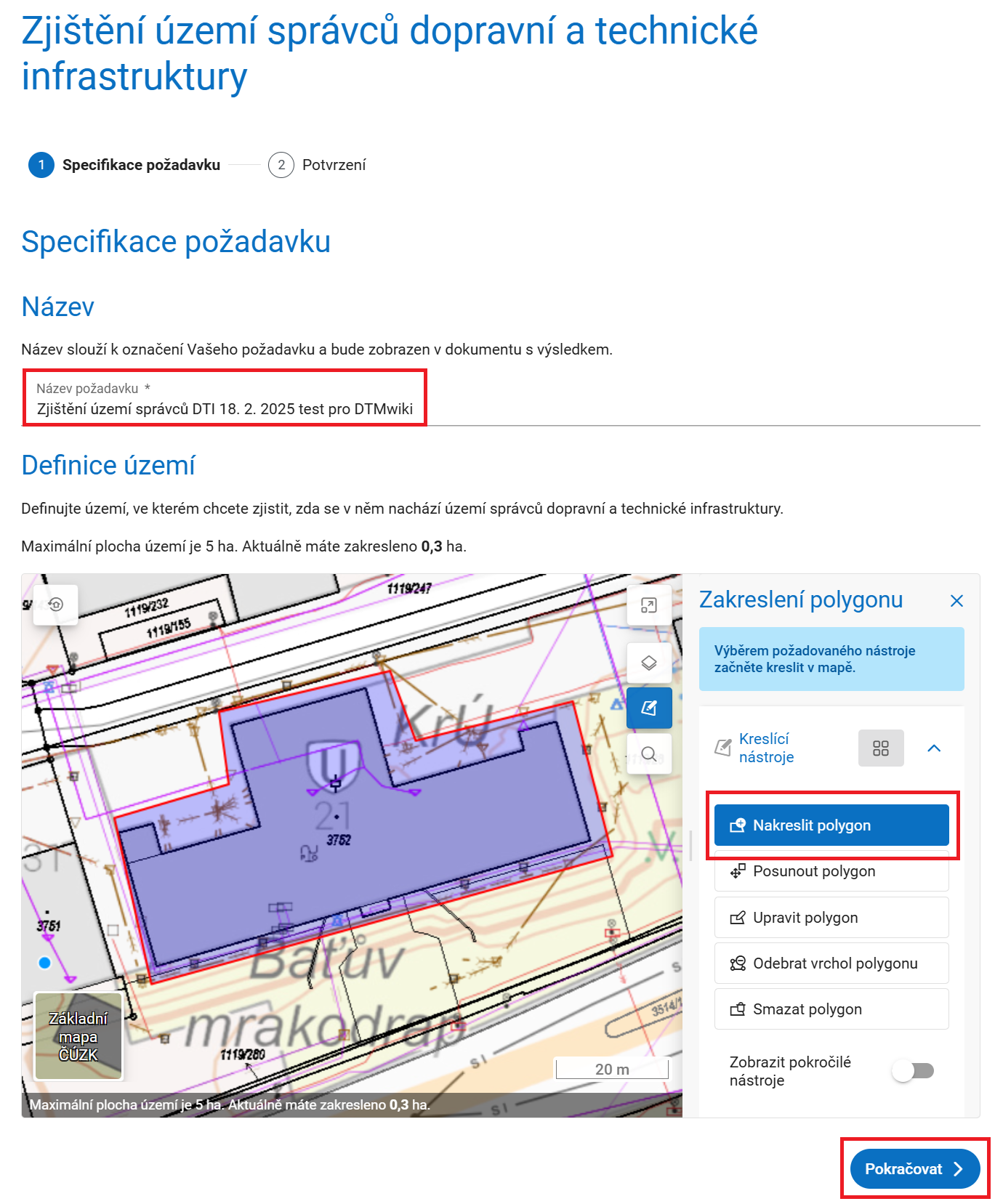Toggle the drawing tools map icon

(x=648, y=708)
